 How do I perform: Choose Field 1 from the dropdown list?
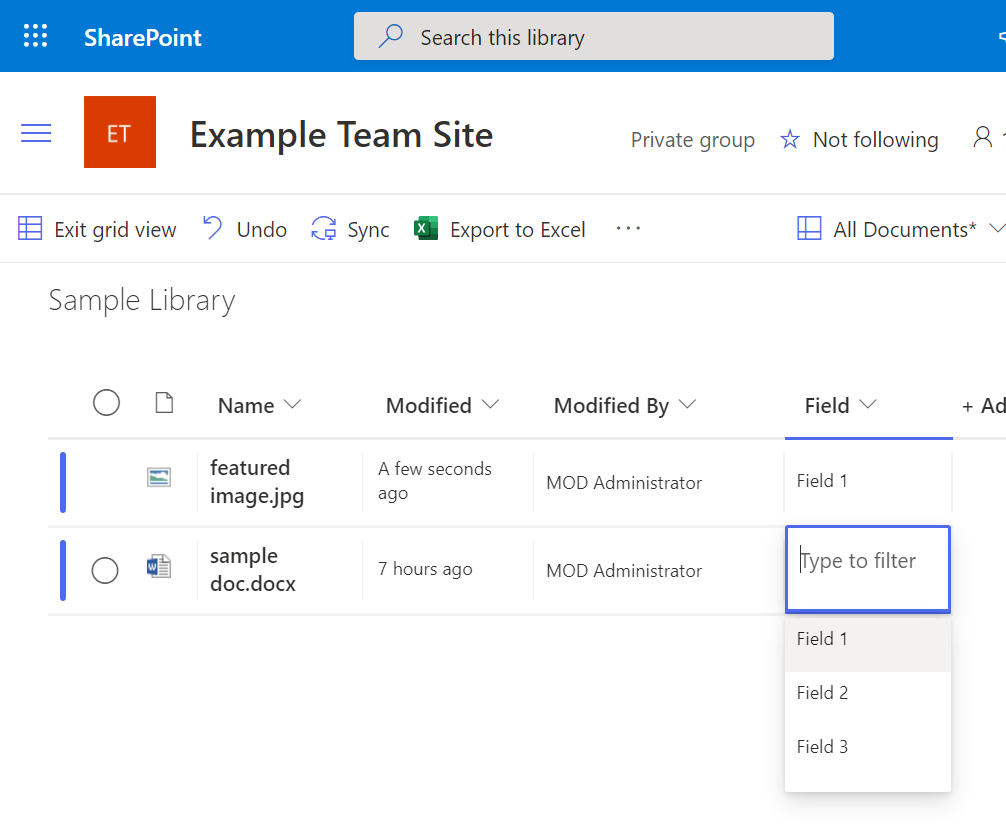click(867, 643)
